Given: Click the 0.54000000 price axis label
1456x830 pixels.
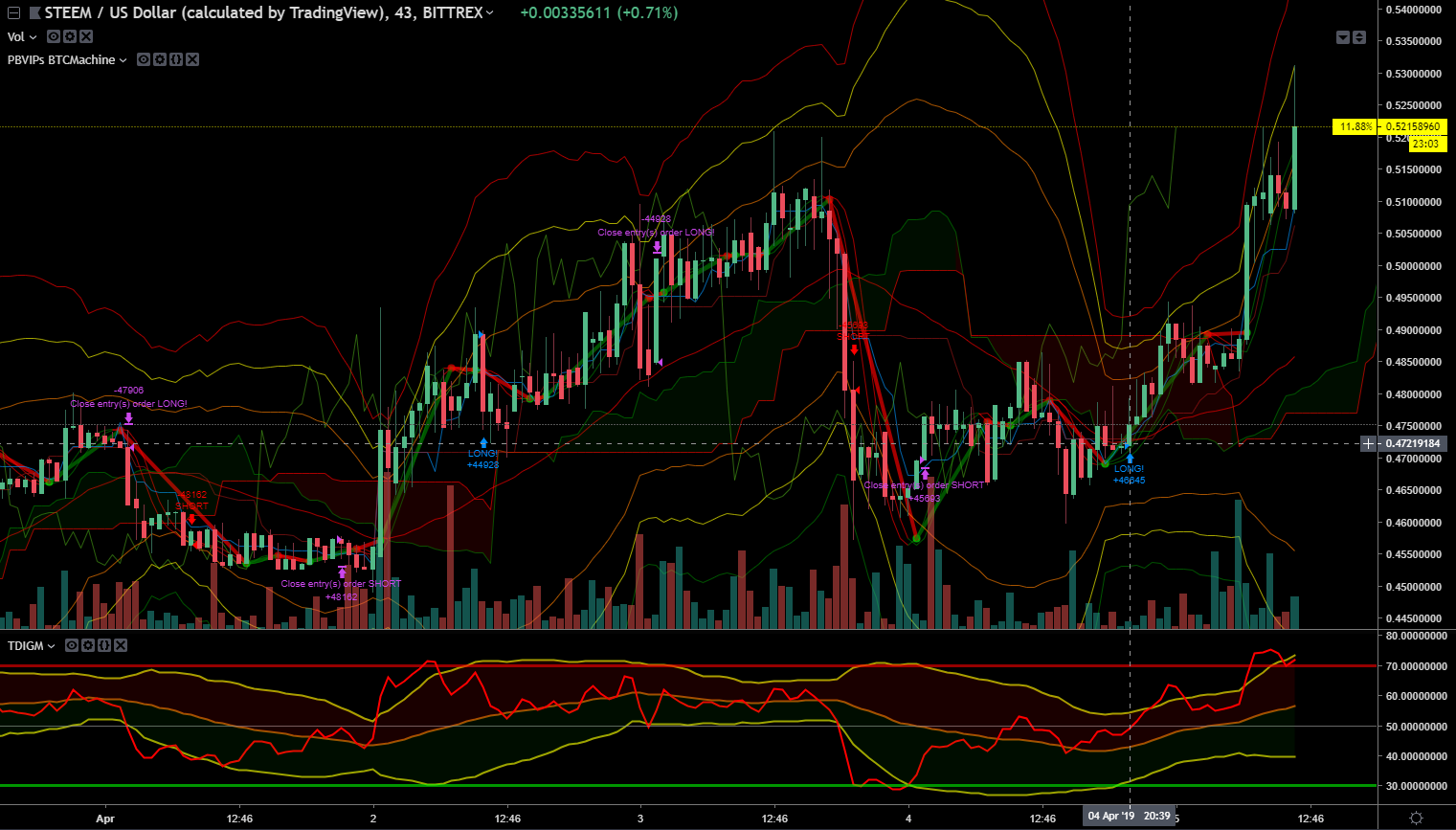Looking at the screenshot, I should 1414,10.
